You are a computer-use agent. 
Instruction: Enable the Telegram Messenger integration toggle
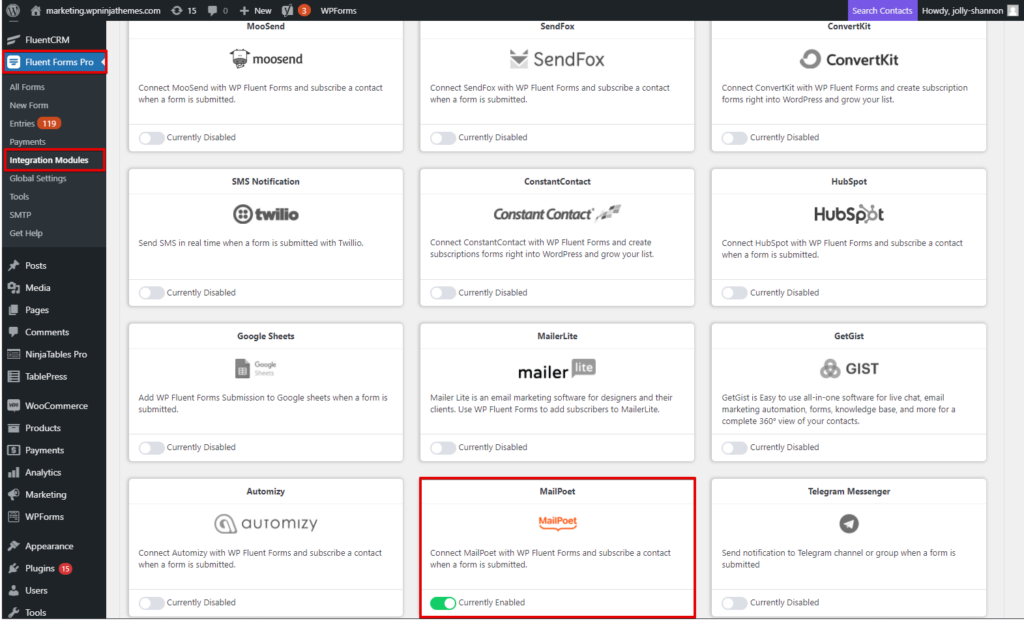(734, 603)
